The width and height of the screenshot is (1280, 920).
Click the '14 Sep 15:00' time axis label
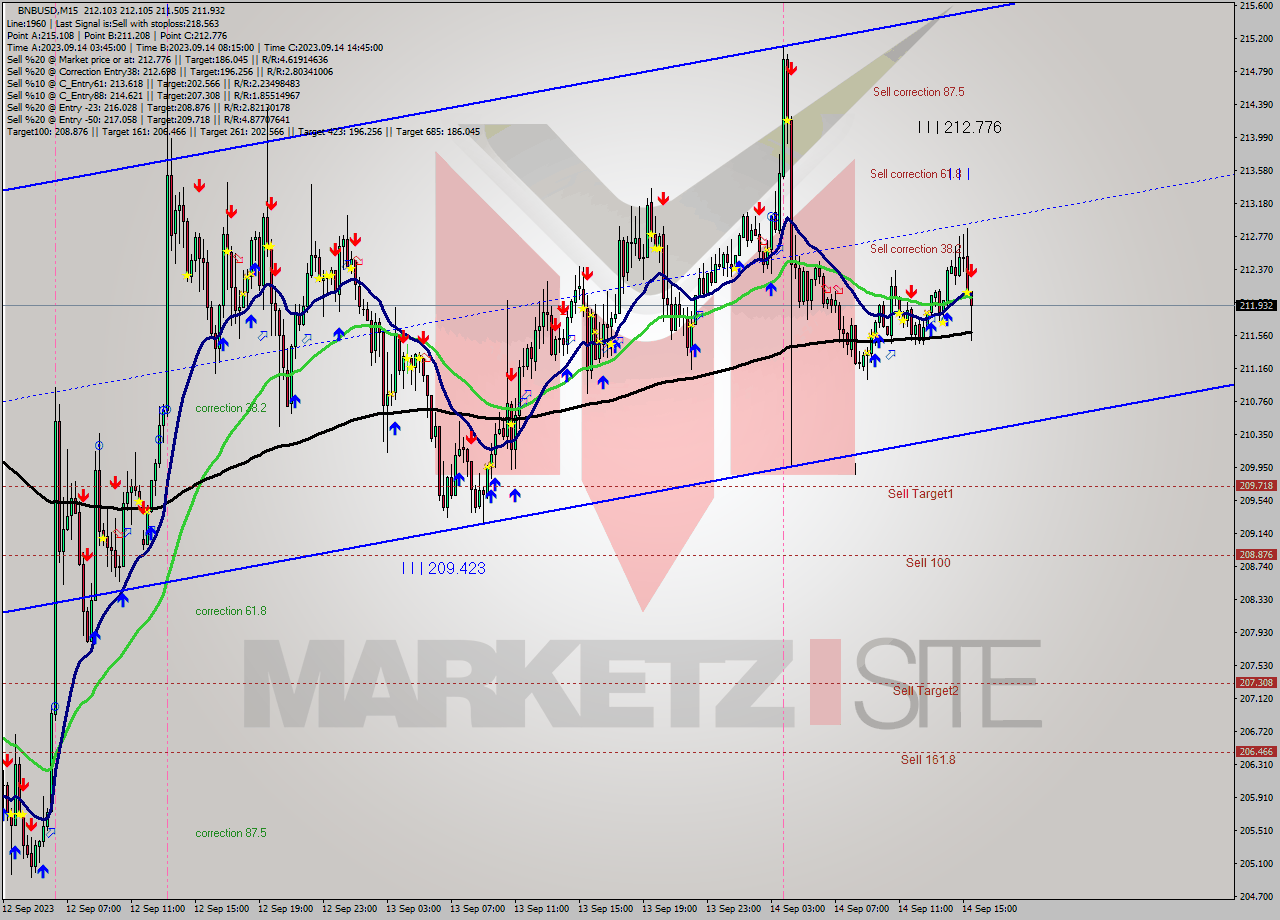click(988, 910)
